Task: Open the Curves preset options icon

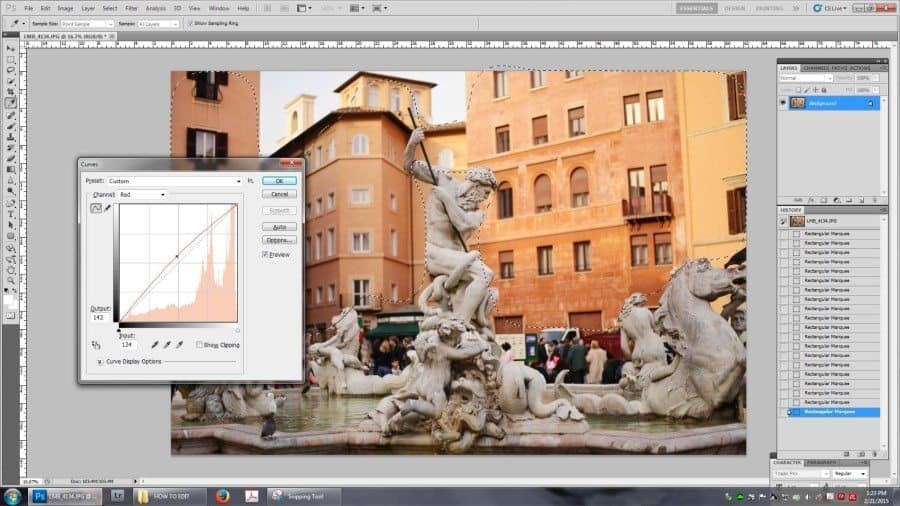Action: [x=250, y=181]
